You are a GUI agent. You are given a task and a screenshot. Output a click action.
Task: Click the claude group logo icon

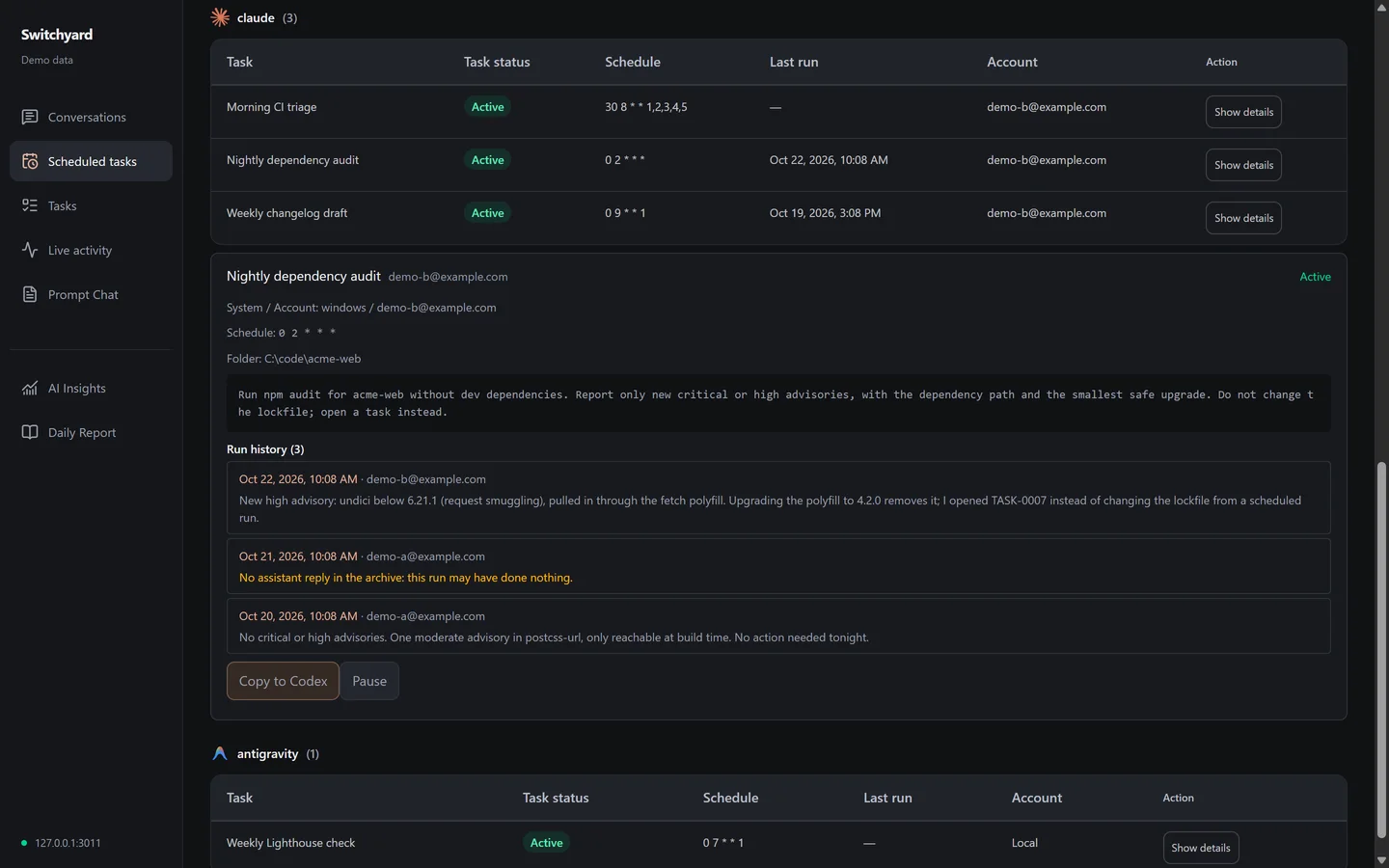pos(220,17)
